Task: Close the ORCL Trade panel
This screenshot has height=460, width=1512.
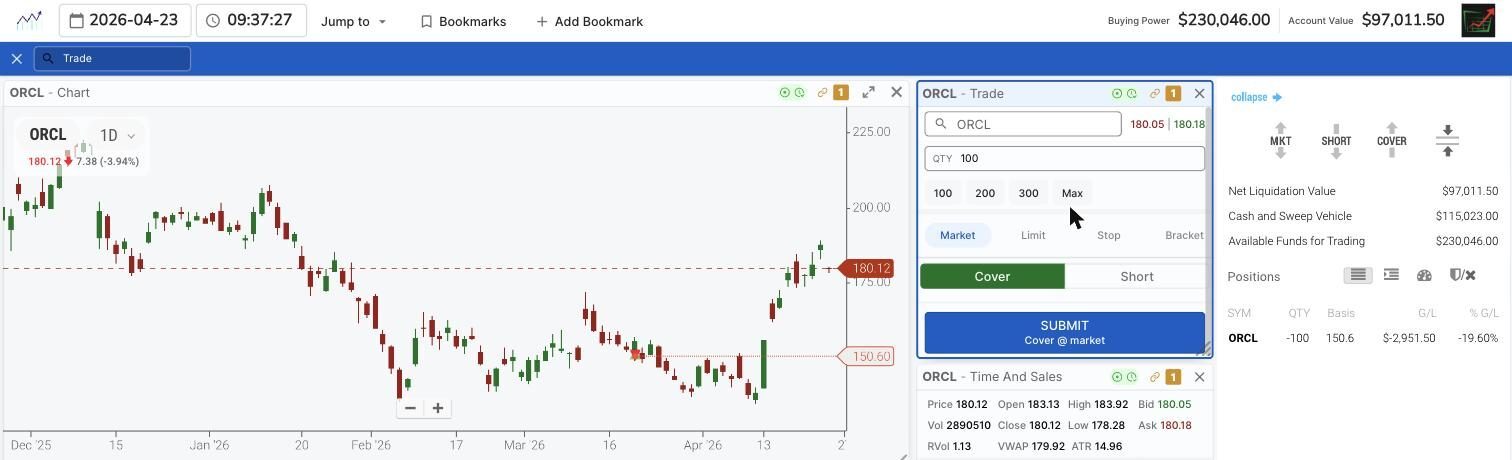Action: click(x=1199, y=94)
